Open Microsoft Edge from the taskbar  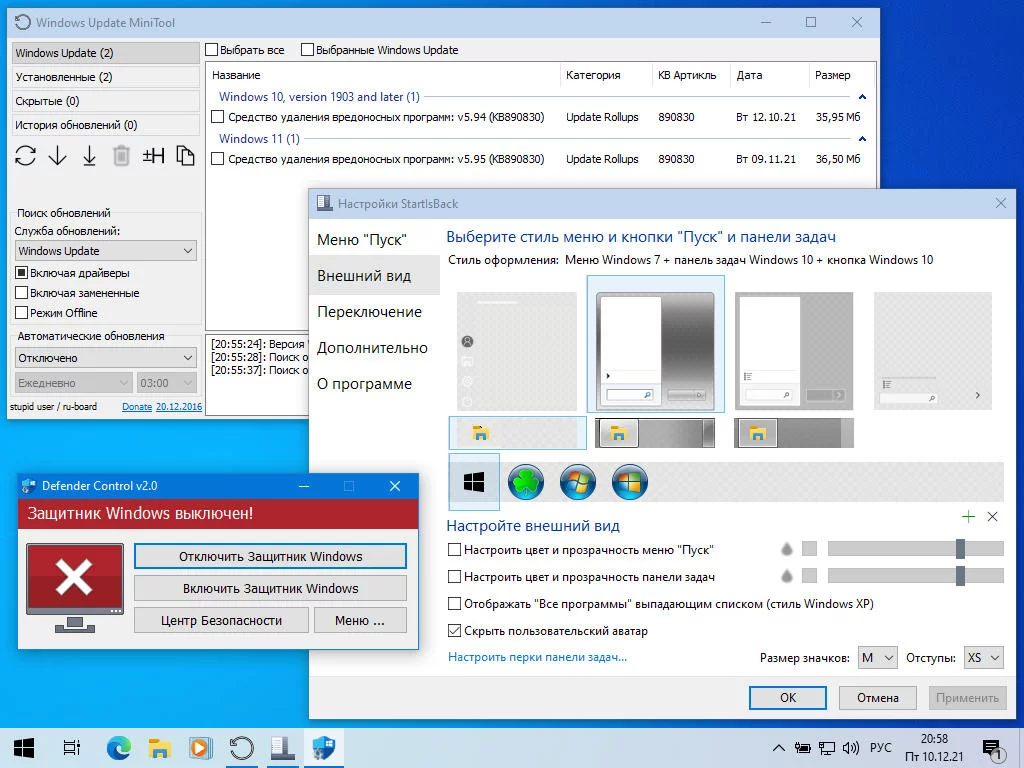[x=119, y=747]
